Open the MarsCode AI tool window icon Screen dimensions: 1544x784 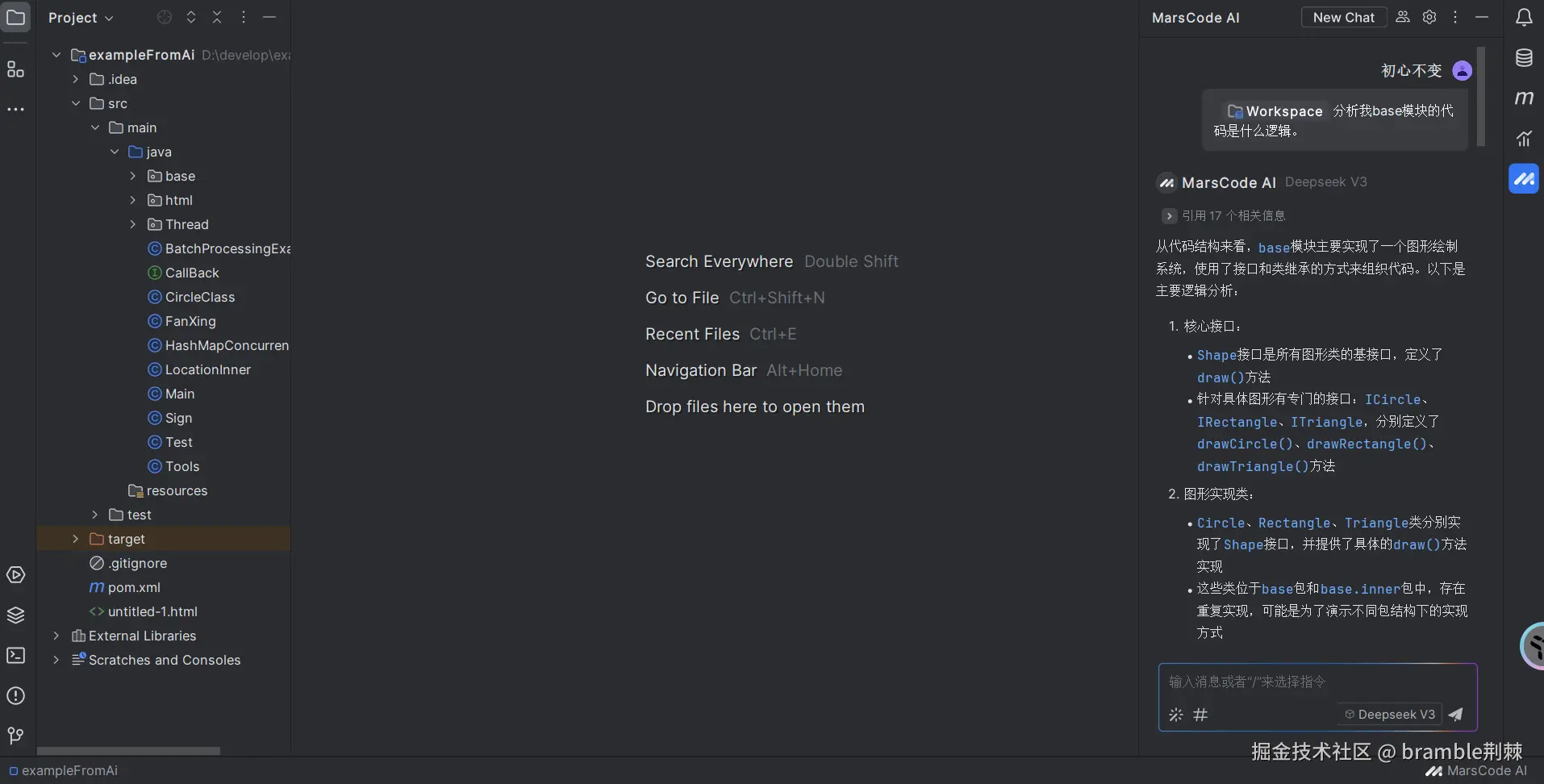[x=1523, y=178]
